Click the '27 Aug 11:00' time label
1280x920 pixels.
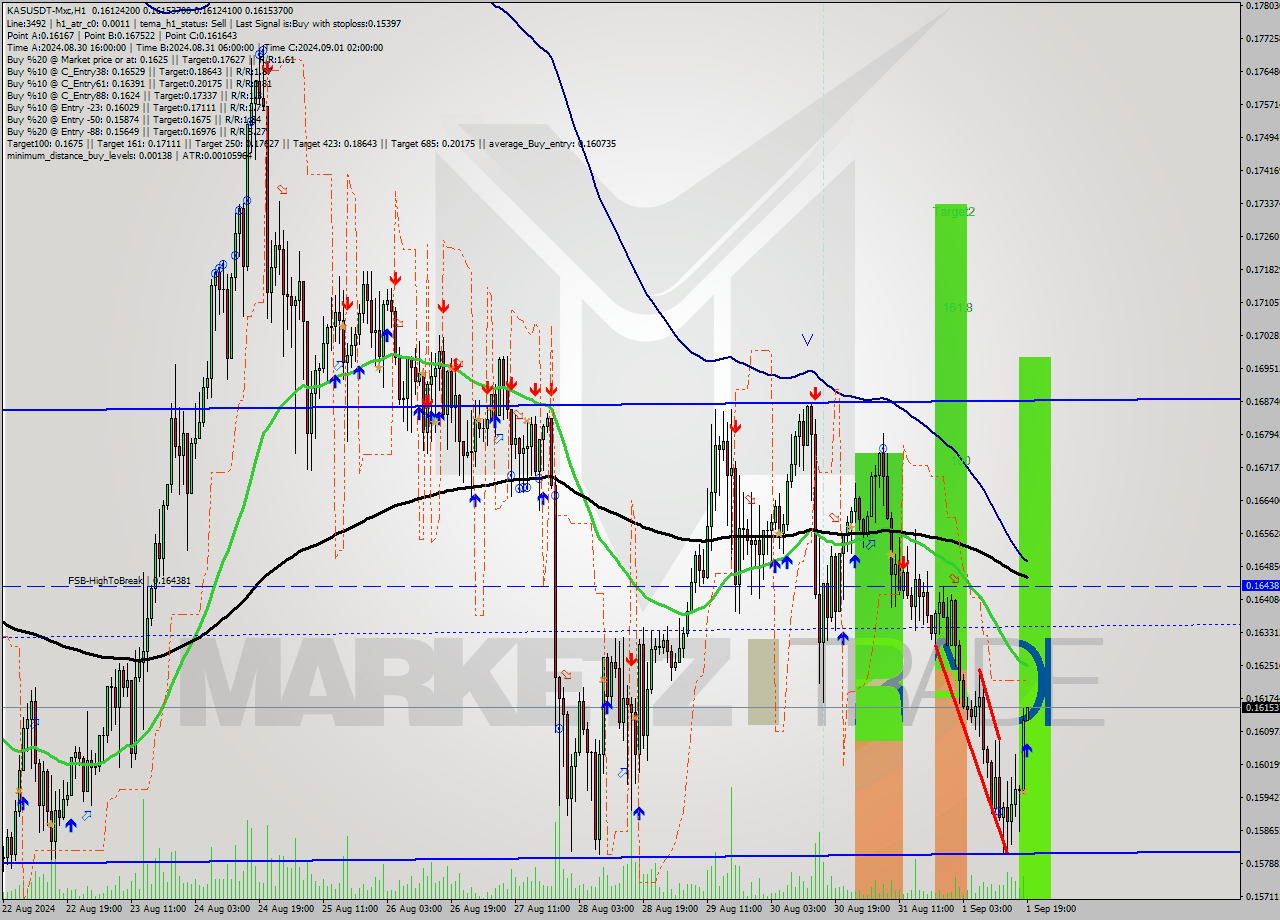point(541,909)
